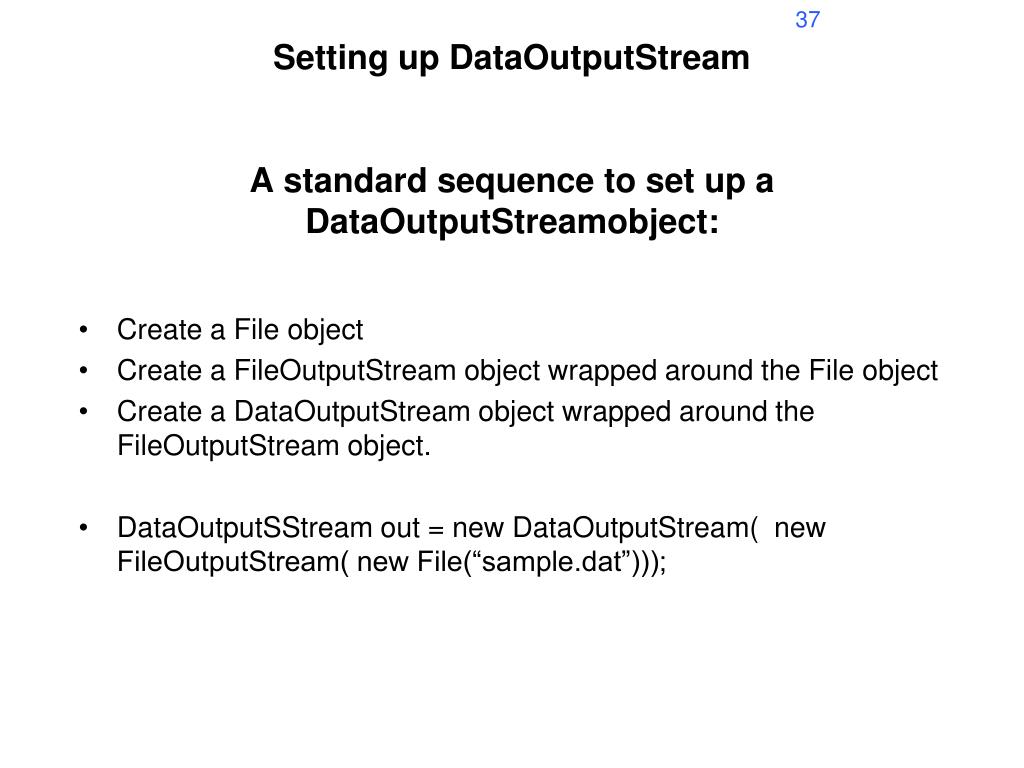Image resolution: width=1024 pixels, height=768 pixels.
Task: Click the bullet dot before the FileOutputStream line
Action: 83,370
